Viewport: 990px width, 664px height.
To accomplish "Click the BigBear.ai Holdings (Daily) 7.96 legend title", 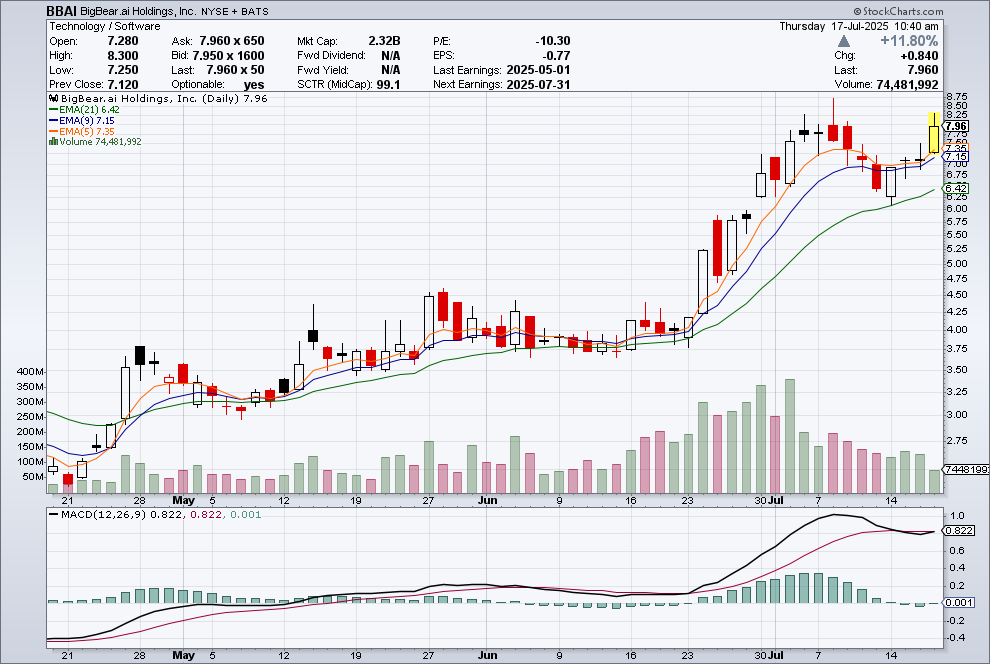I will (x=165, y=98).
